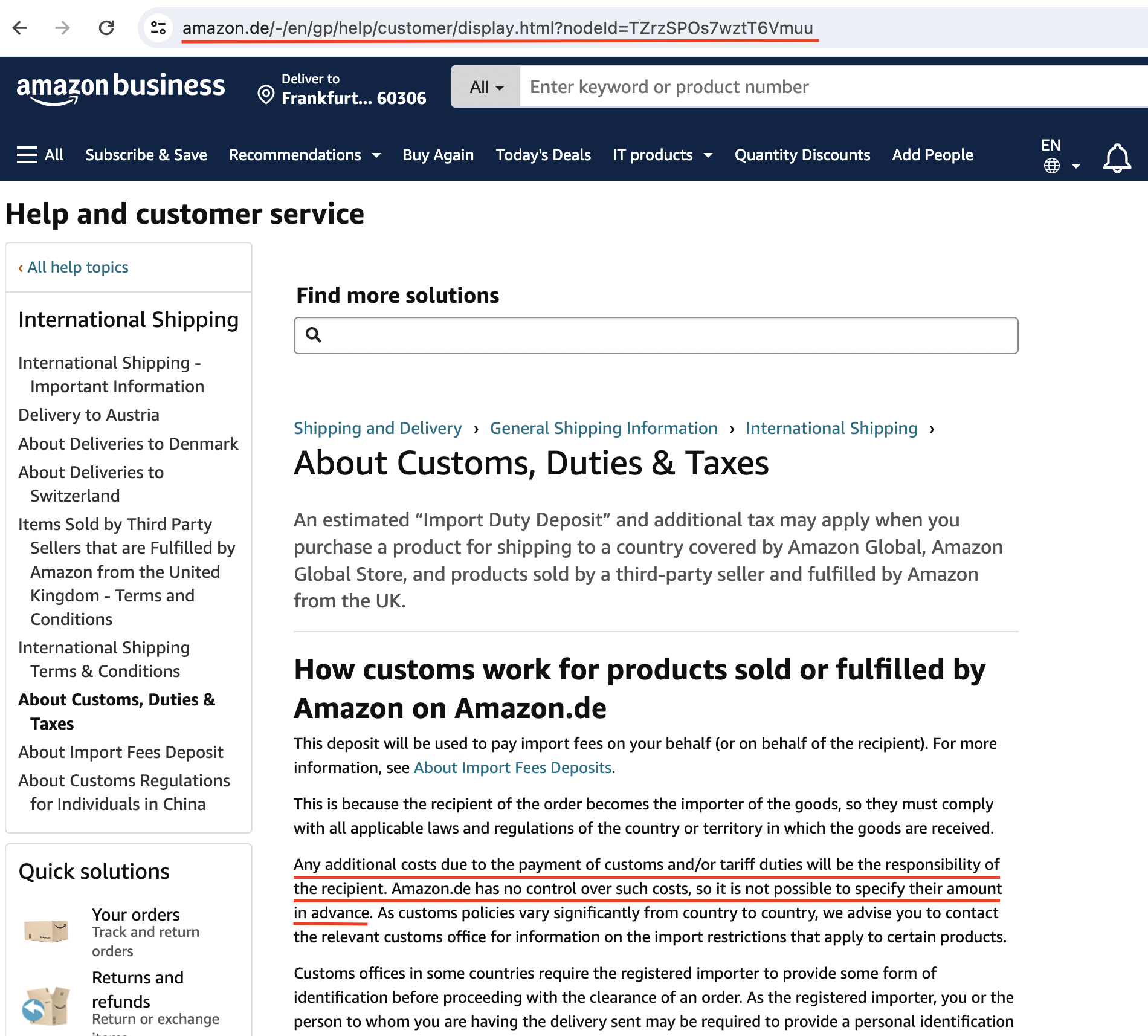Open Your orders quick solution
Viewport: 1148px width, 1036px height.
136,915
